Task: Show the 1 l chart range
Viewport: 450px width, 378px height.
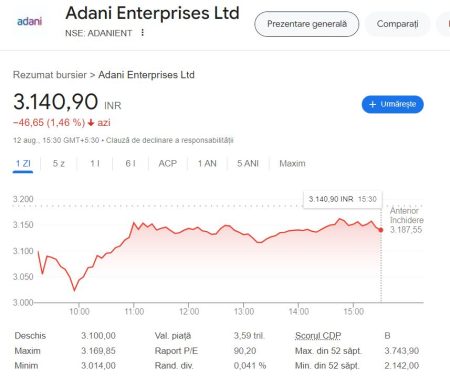Action: [95, 164]
